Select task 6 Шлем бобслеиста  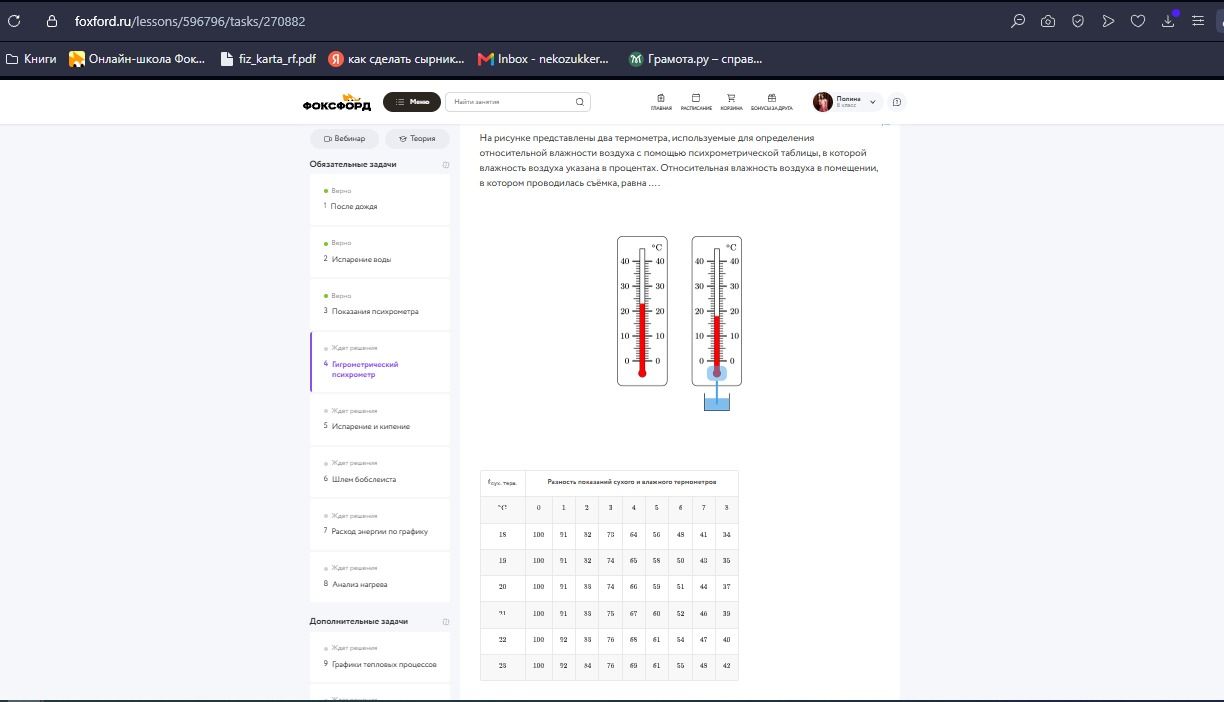(x=380, y=472)
